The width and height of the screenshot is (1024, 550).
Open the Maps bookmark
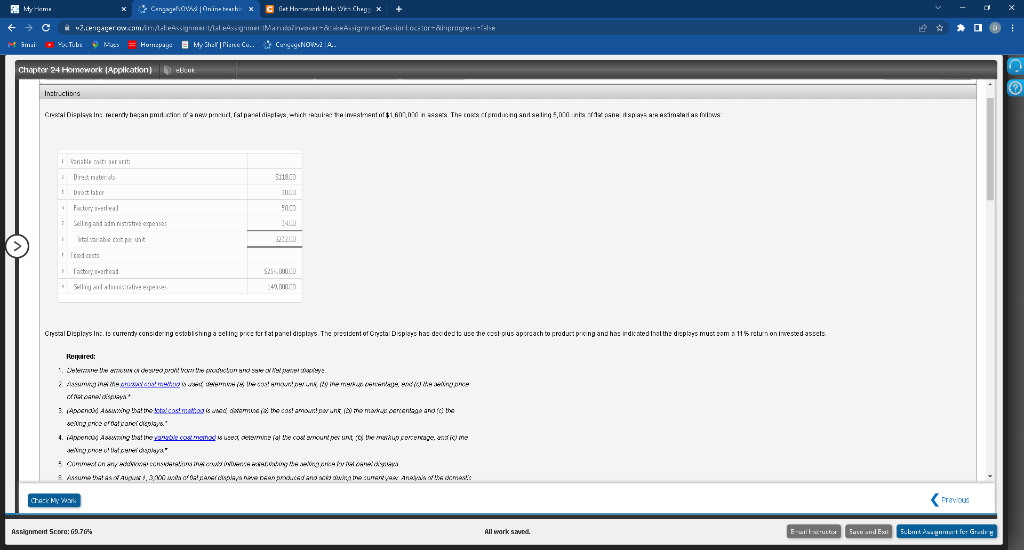coord(106,45)
